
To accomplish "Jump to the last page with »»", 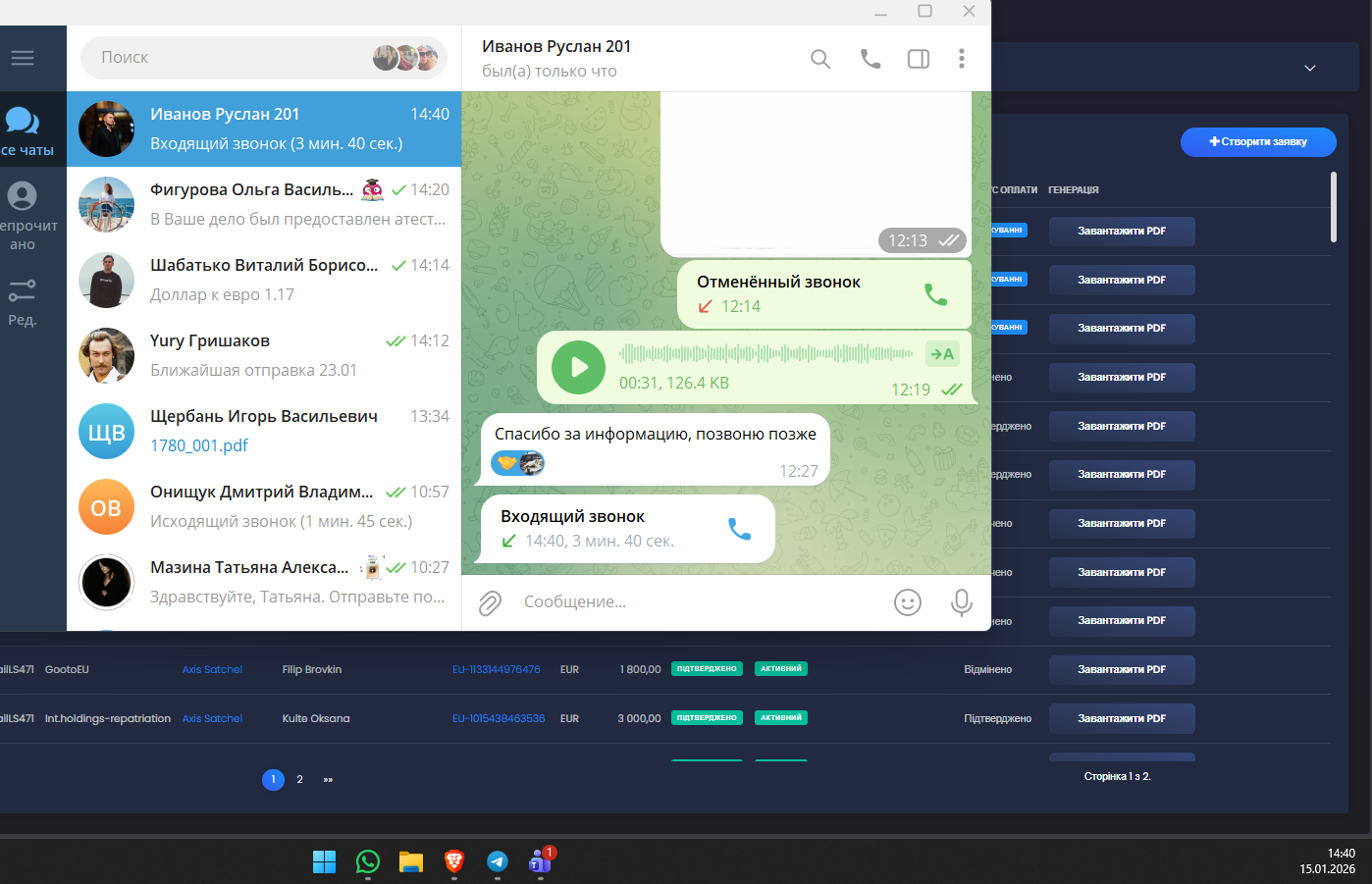I will (x=328, y=780).
